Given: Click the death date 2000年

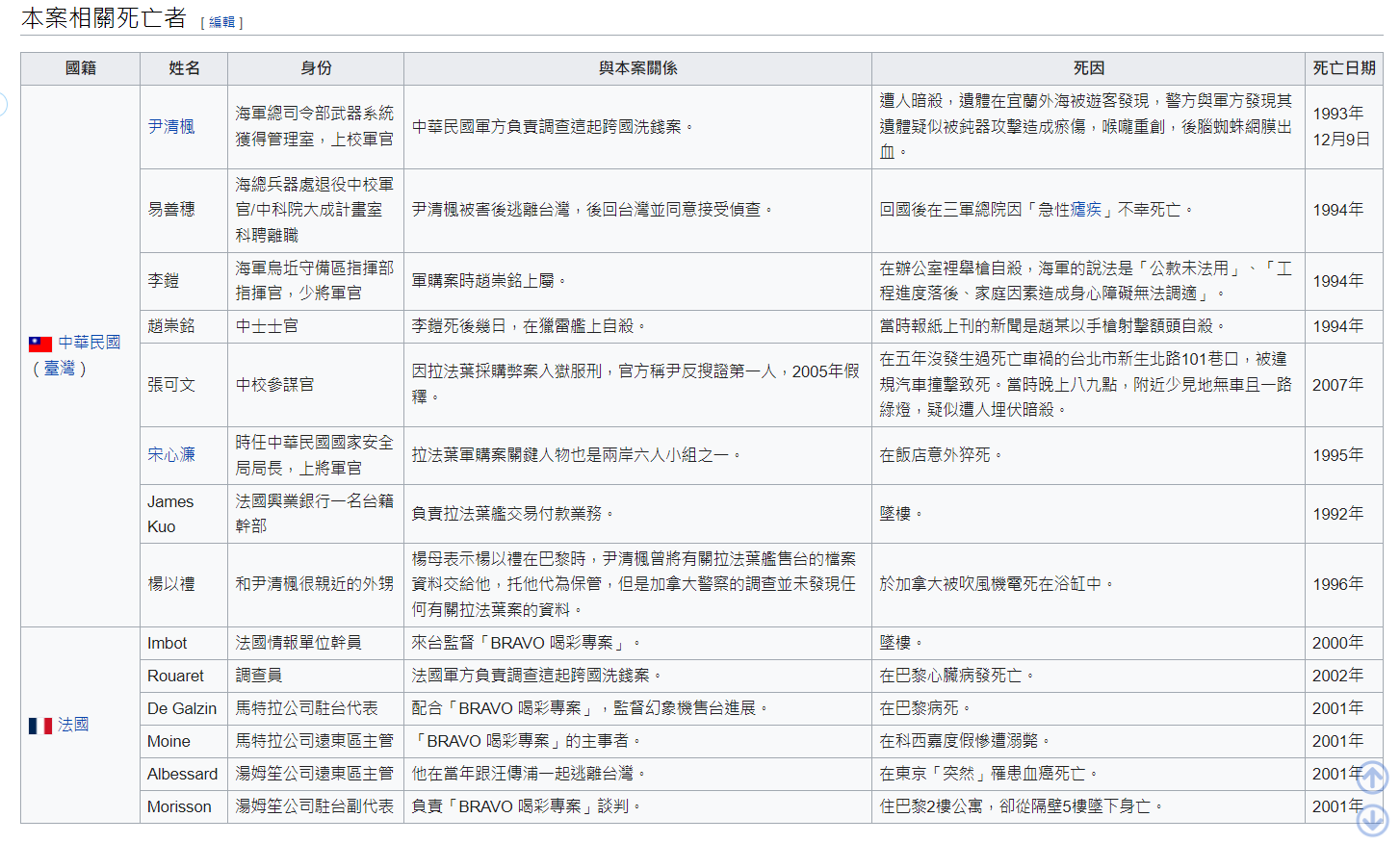Looking at the screenshot, I should (1344, 643).
